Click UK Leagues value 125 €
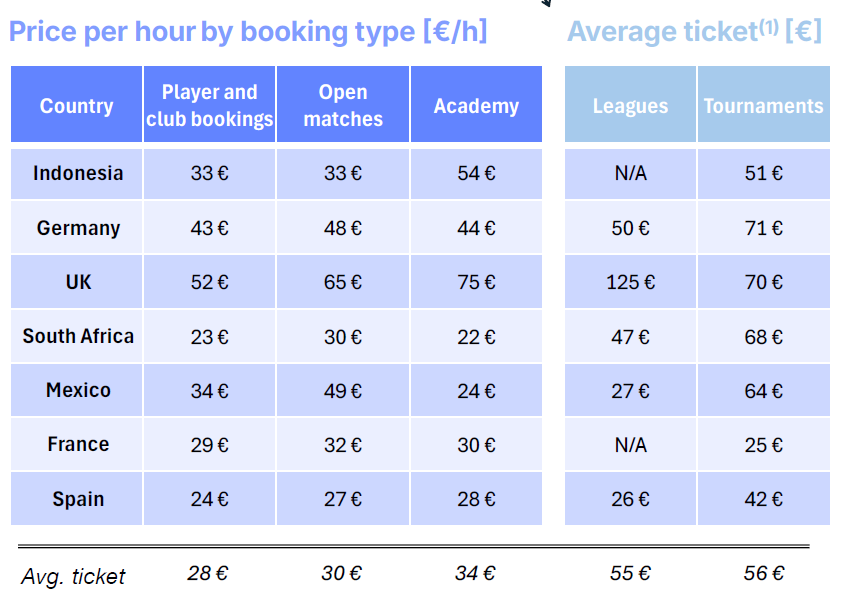 click(x=630, y=282)
